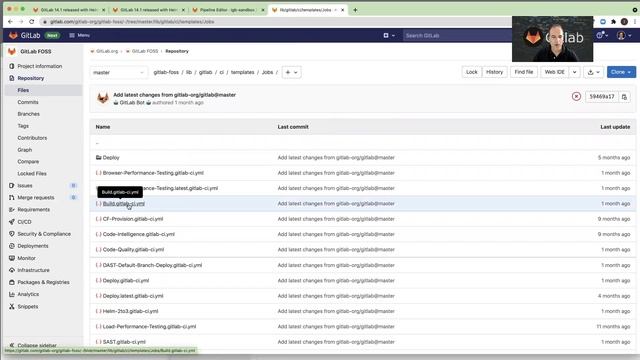Open SAST.gitlab-ci.yml file

[124, 342]
